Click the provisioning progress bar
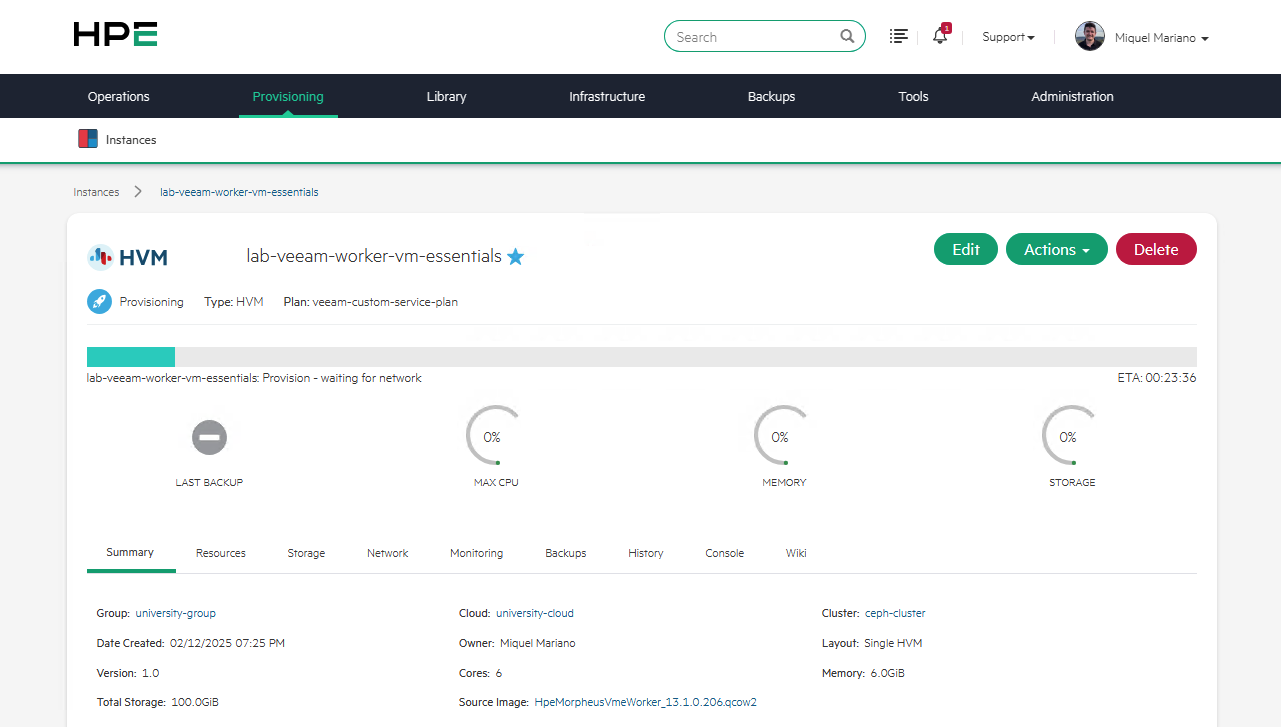Viewport: 1281px width, 727px height. click(x=642, y=357)
